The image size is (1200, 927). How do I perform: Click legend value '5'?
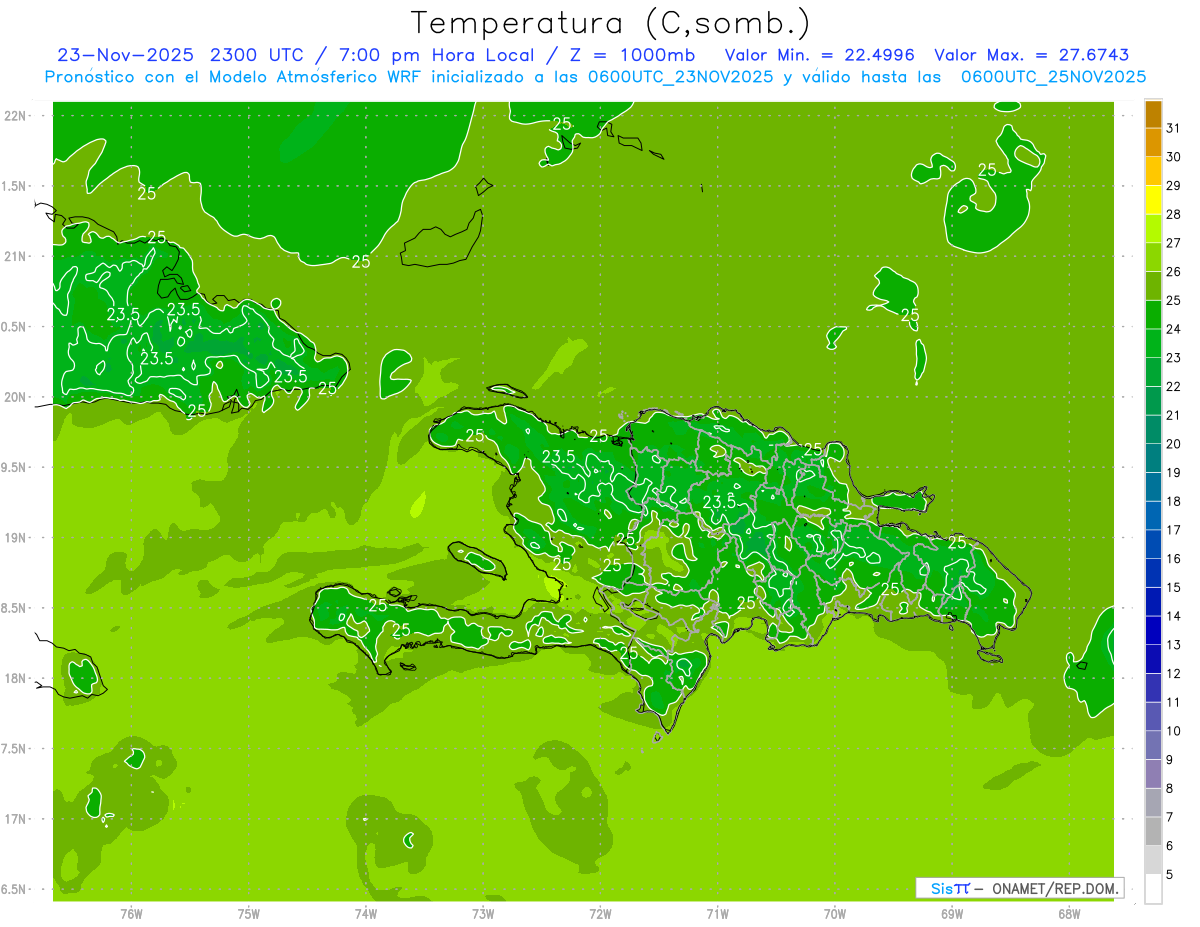coord(1171,874)
